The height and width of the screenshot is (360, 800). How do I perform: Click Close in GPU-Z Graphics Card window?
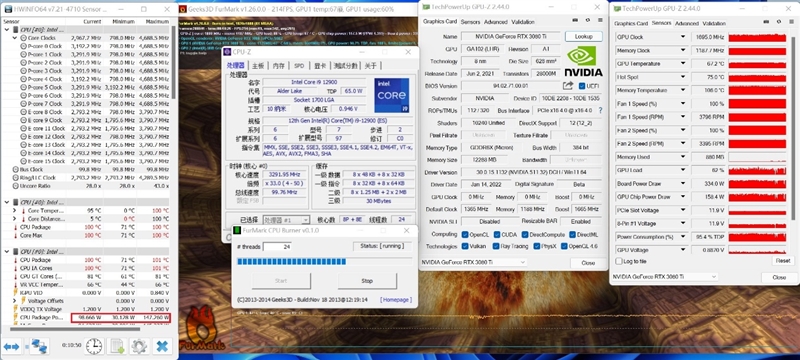588,263
